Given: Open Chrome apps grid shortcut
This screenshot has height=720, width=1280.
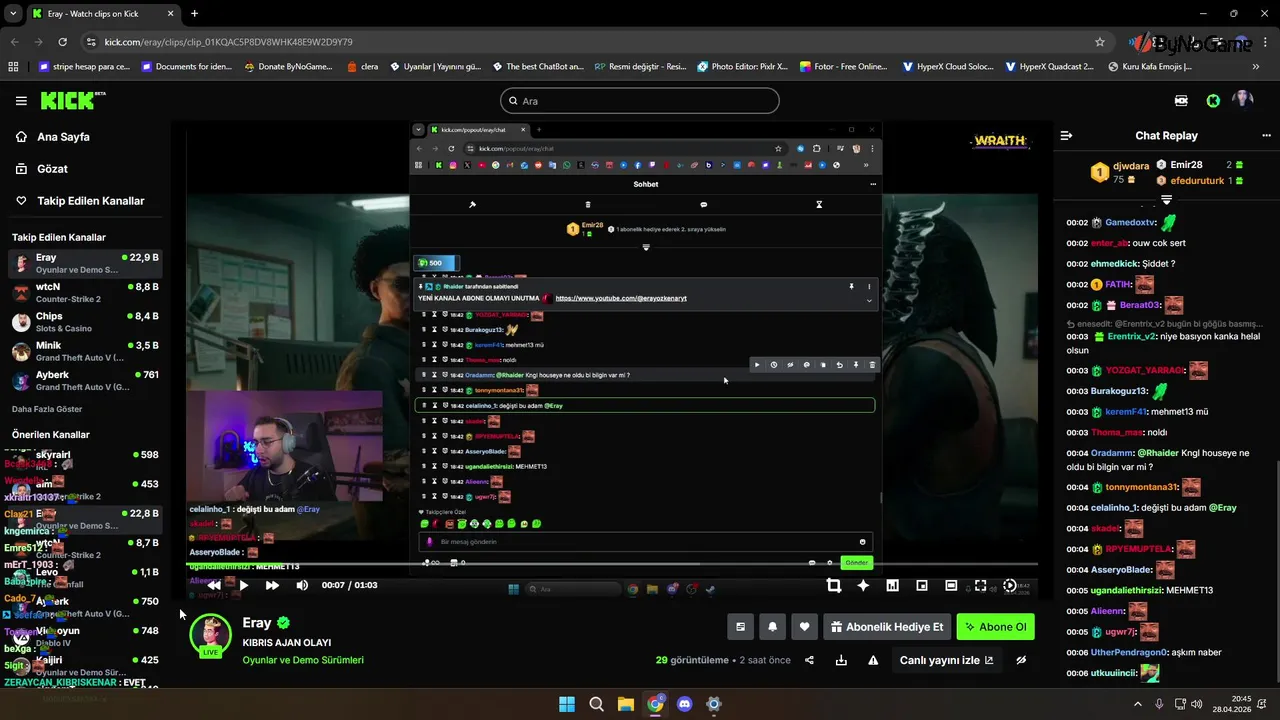Looking at the screenshot, I should click(13, 67).
